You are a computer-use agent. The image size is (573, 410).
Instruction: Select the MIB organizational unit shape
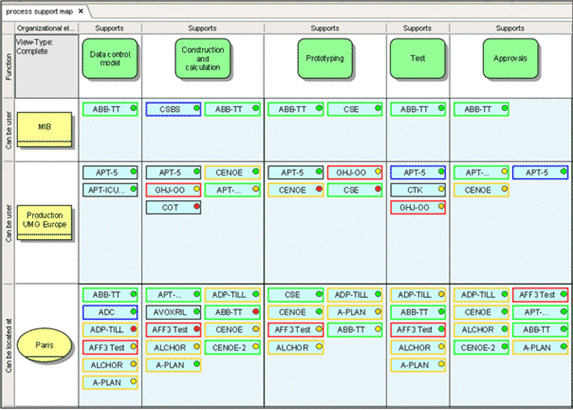tap(45, 129)
